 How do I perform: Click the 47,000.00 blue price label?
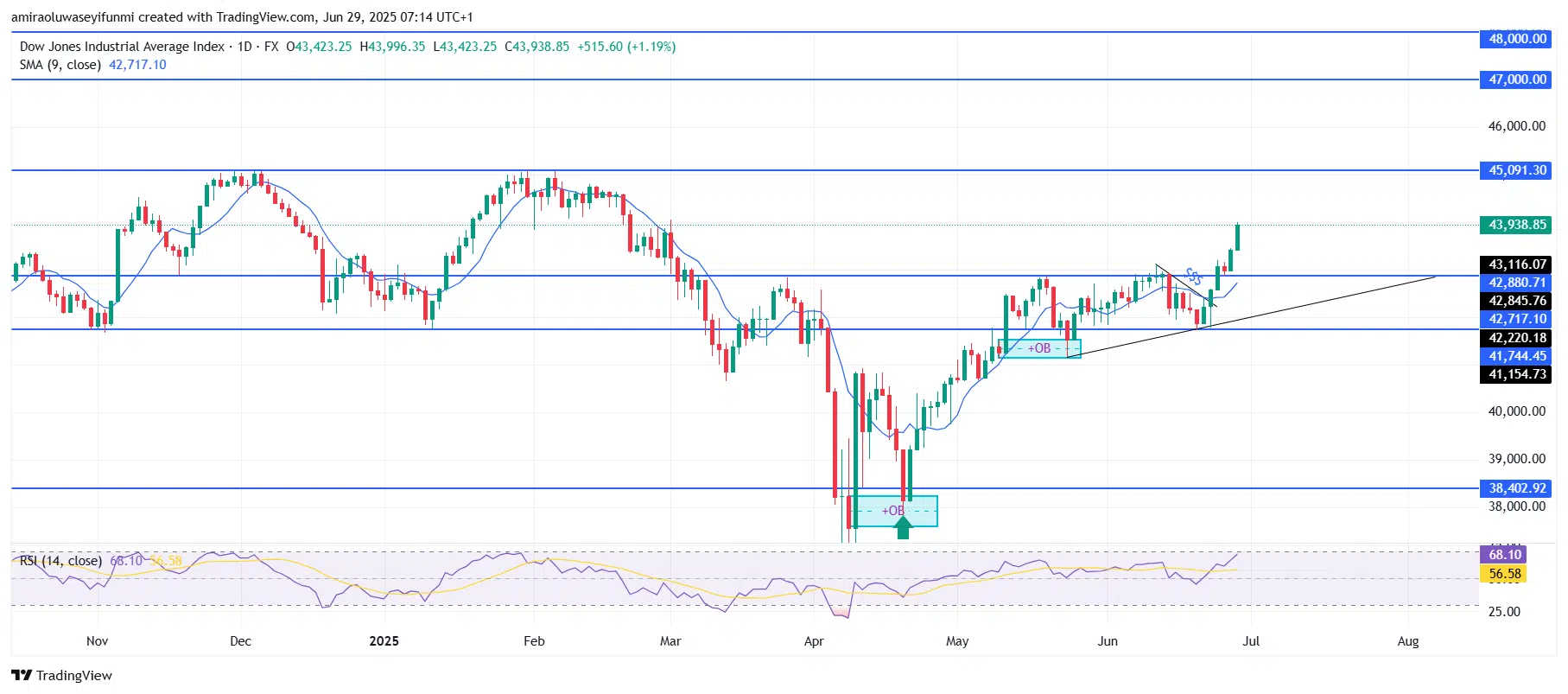coord(1516,80)
